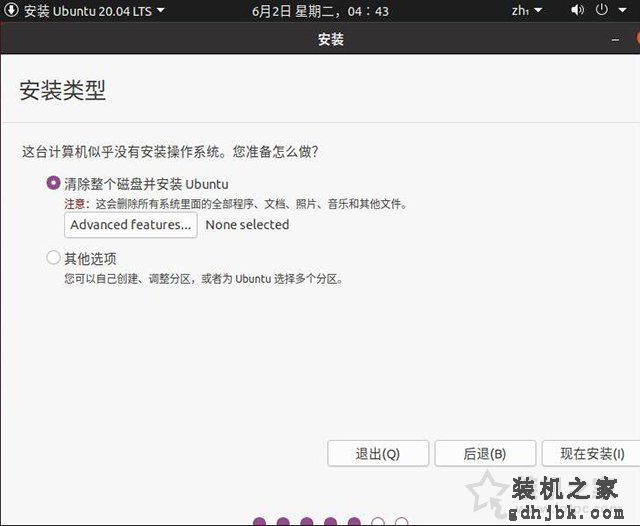Screen dimensions: 640x526
Task: Click the power icon in top bar
Action: point(602,10)
